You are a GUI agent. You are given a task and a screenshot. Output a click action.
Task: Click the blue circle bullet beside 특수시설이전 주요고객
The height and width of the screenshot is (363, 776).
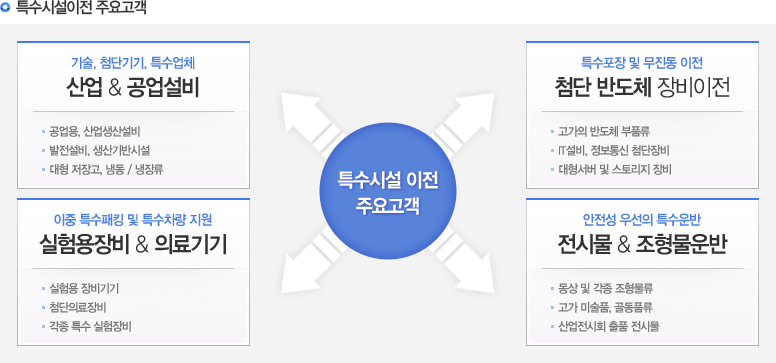(x=5, y=8)
